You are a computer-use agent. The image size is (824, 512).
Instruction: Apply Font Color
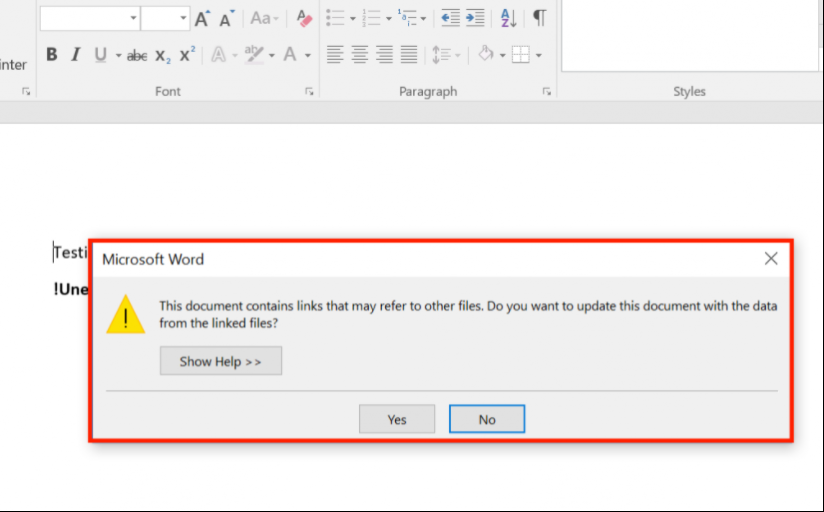290,55
